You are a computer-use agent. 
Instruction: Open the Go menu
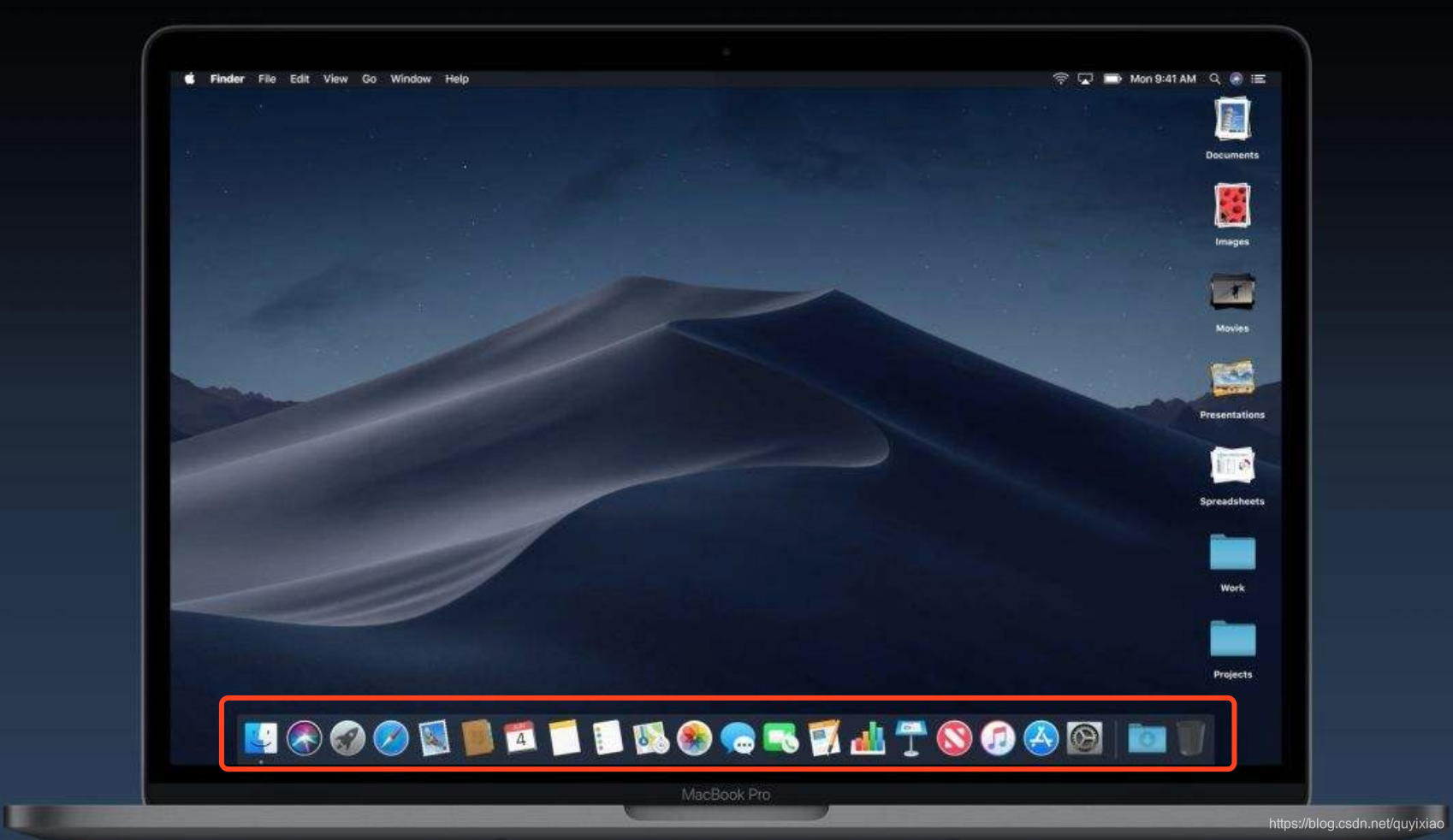369,79
